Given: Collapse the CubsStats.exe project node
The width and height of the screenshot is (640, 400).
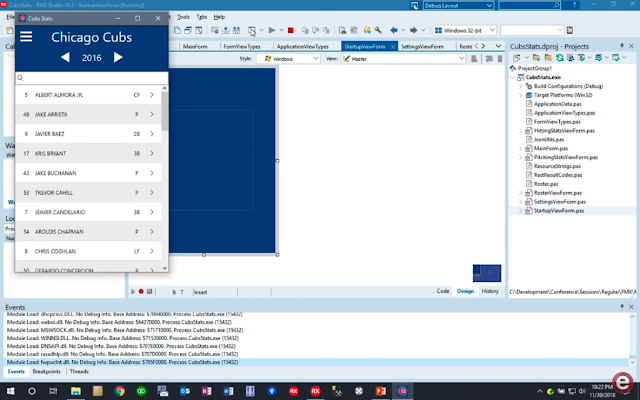Looking at the screenshot, I should pyautogui.click(x=513, y=77).
